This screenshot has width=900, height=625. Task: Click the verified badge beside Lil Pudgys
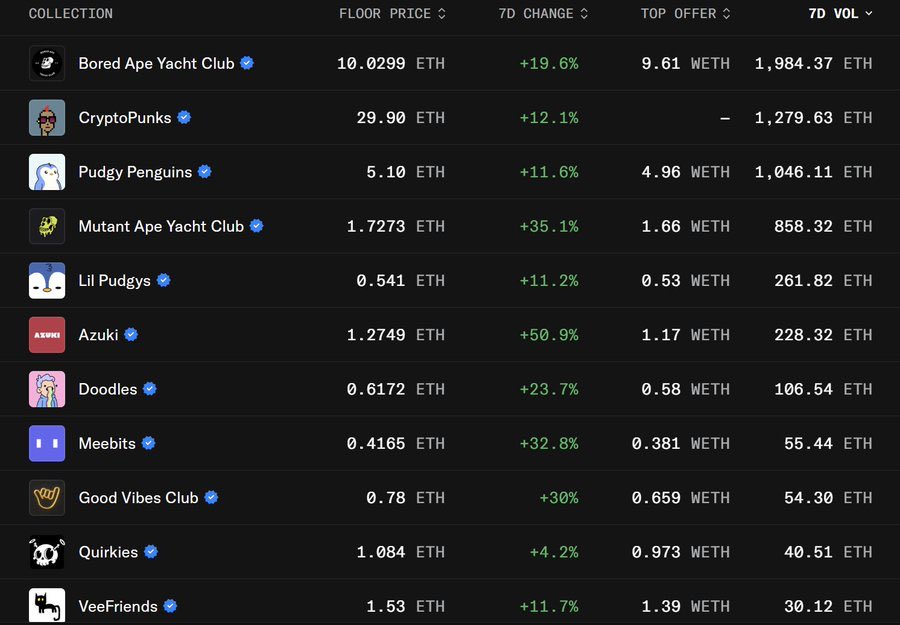[x=164, y=280]
